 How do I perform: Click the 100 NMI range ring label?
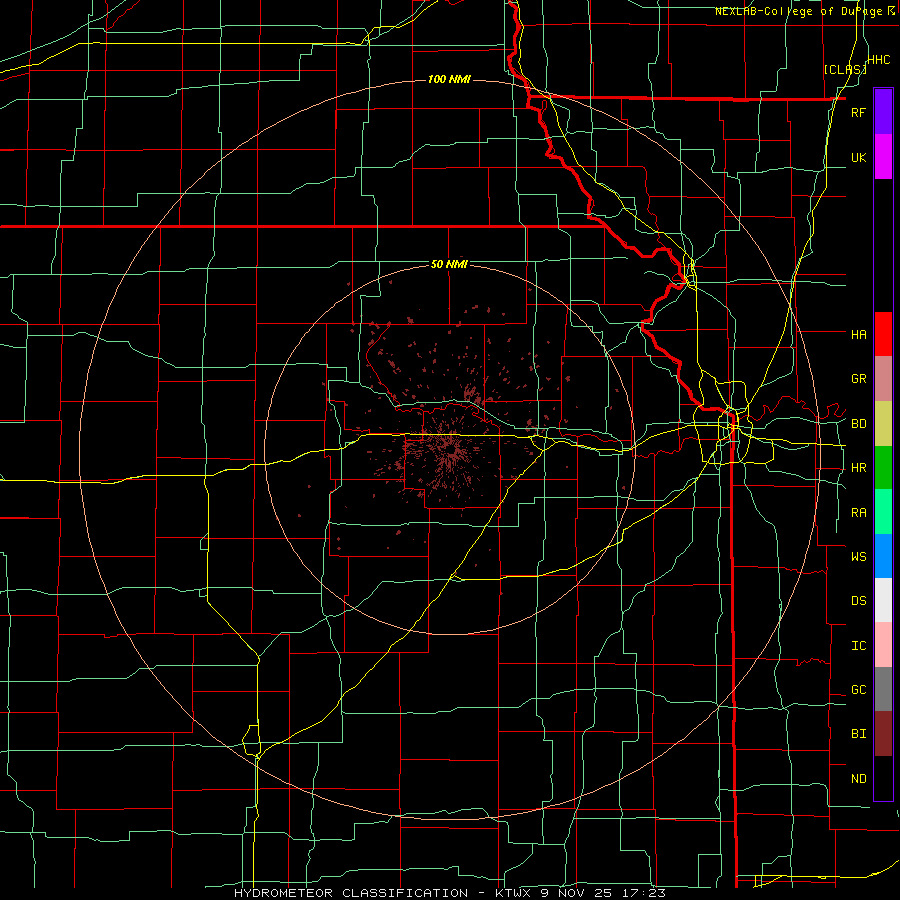click(x=449, y=79)
